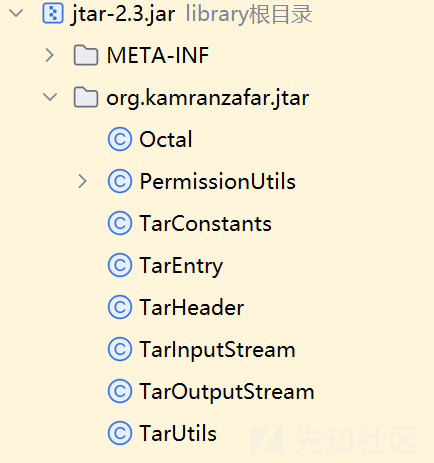
Task: Click the TarOutputStream class icon
Action: click(x=120, y=391)
